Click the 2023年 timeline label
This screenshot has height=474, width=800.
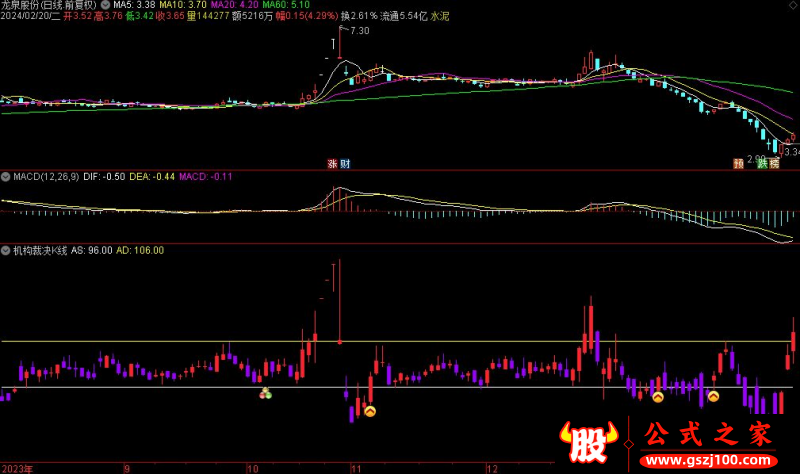(x=17, y=469)
